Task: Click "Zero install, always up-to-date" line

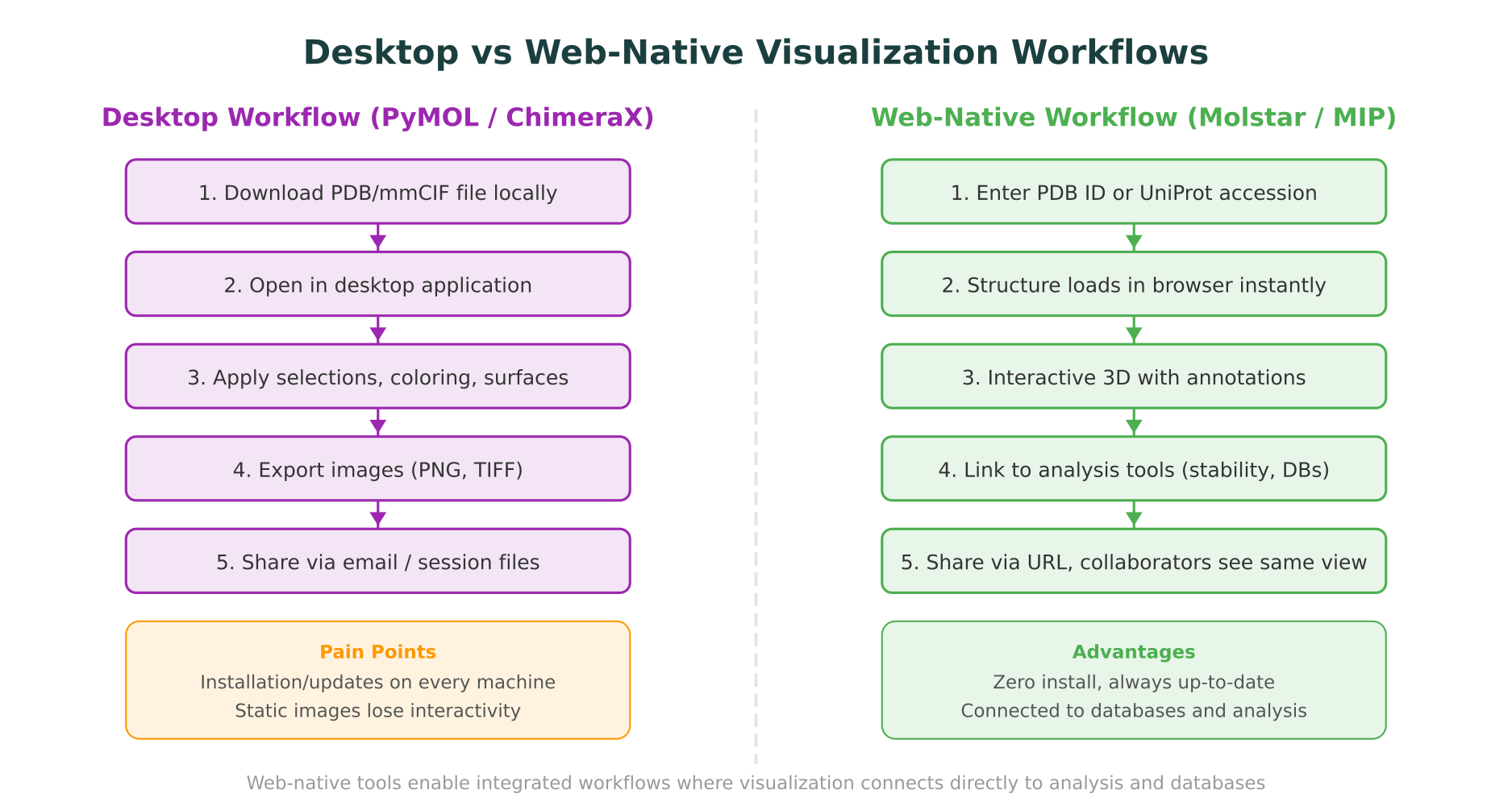Action: [x=1134, y=682]
